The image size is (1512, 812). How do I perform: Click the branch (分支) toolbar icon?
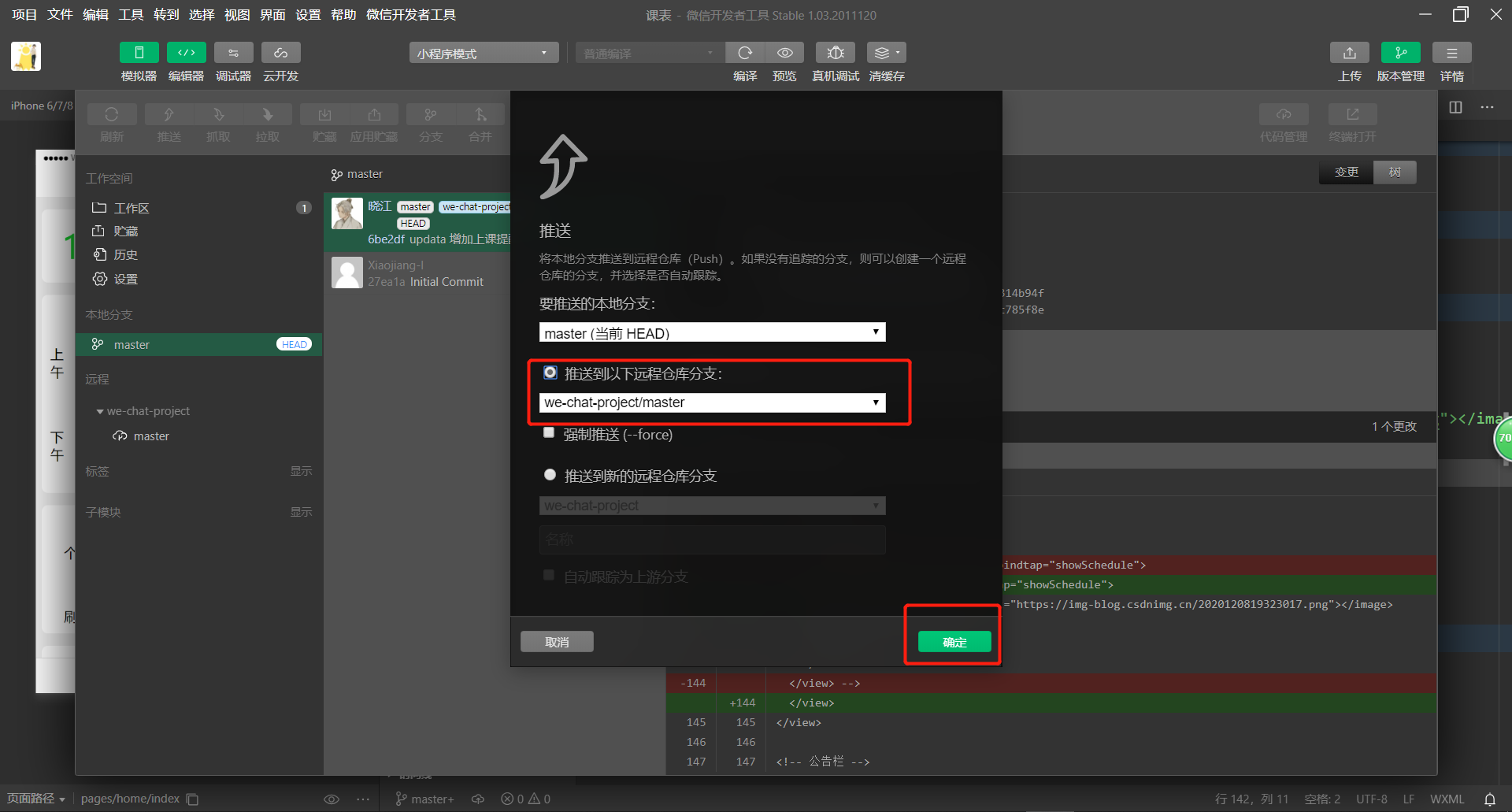431,114
